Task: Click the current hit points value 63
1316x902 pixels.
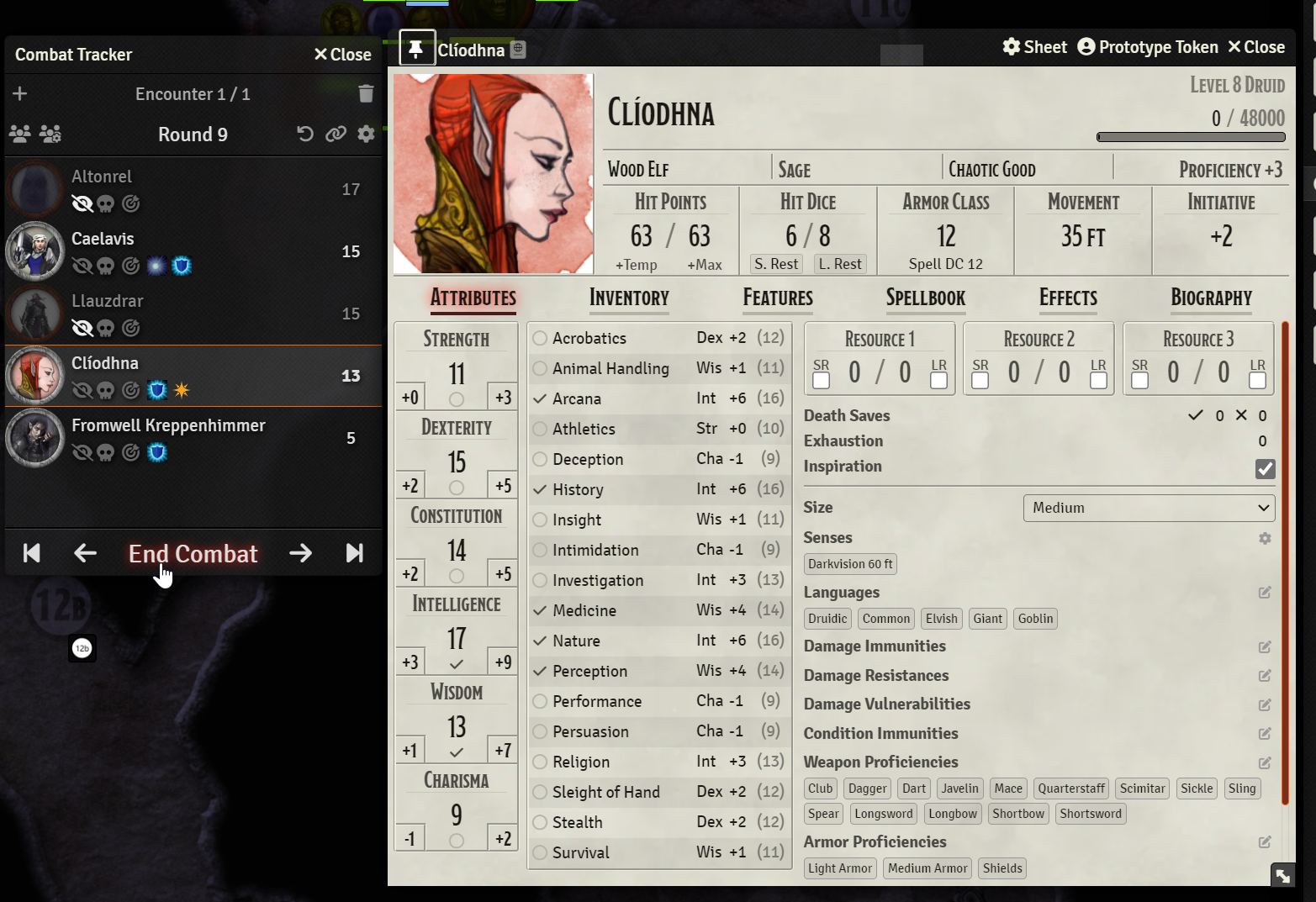Action: pyautogui.click(x=642, y=236)
